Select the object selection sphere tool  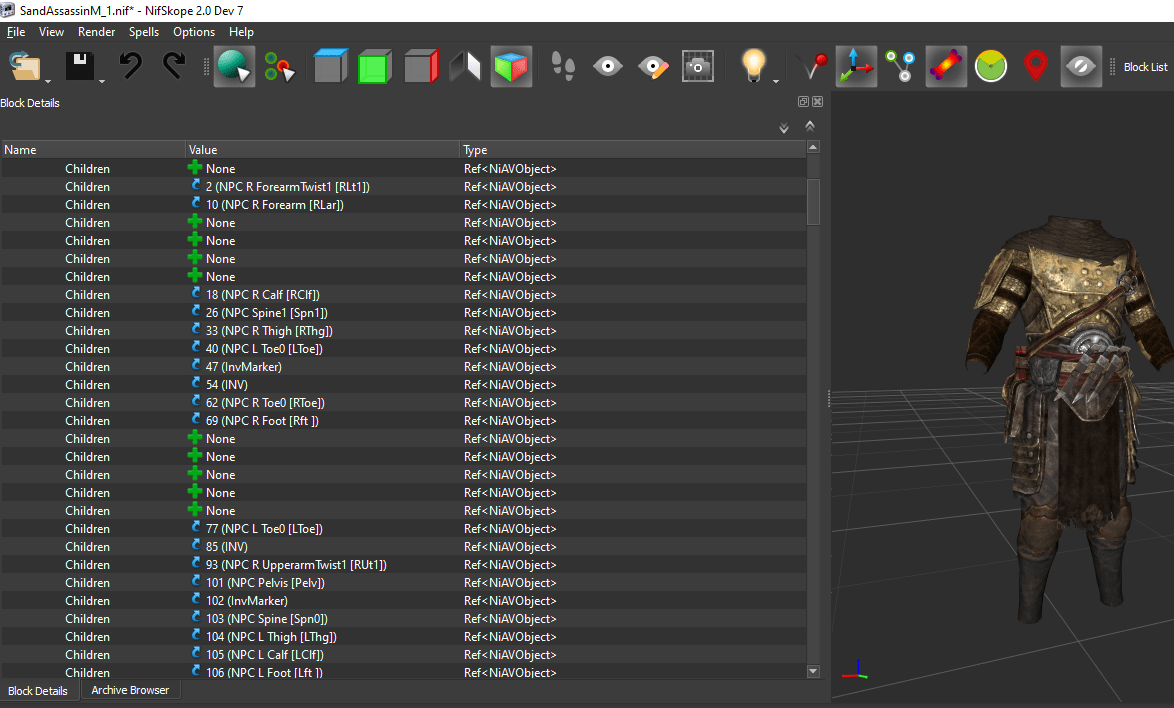234,67
